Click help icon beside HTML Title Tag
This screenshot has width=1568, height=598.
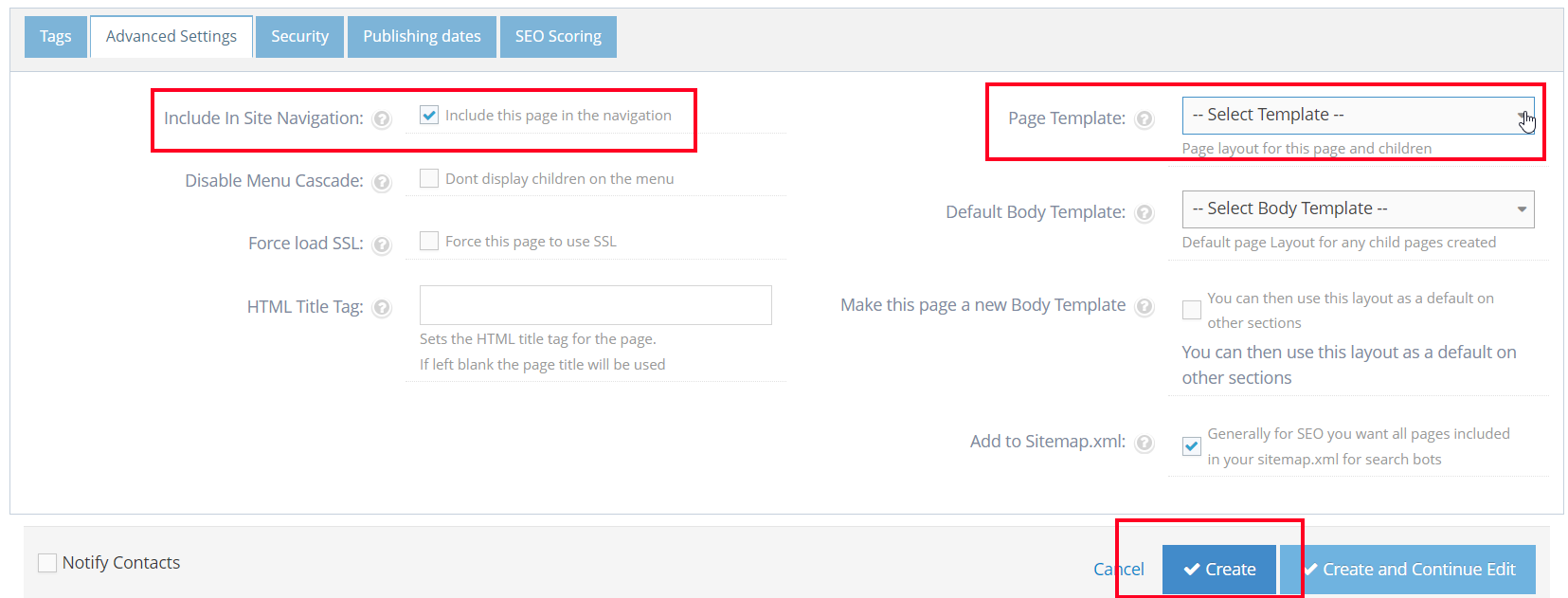[x=382, y=307]
